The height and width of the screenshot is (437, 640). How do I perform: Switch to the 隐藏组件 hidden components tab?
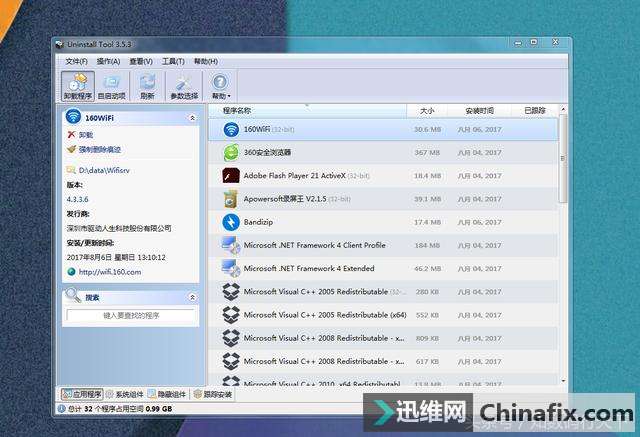(x=167, y=394)
